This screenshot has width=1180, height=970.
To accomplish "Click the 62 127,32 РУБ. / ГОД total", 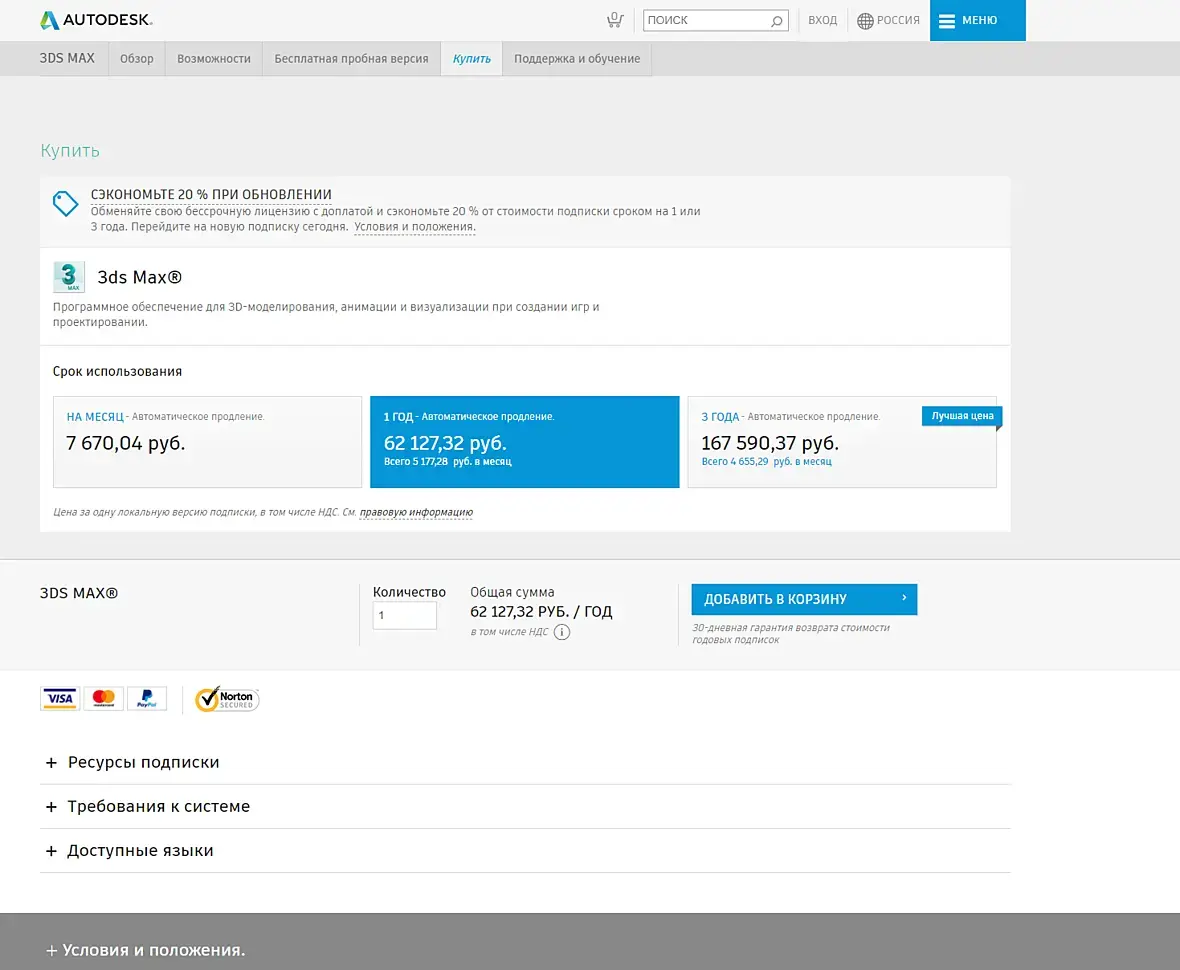I will (x=541, y=612).
